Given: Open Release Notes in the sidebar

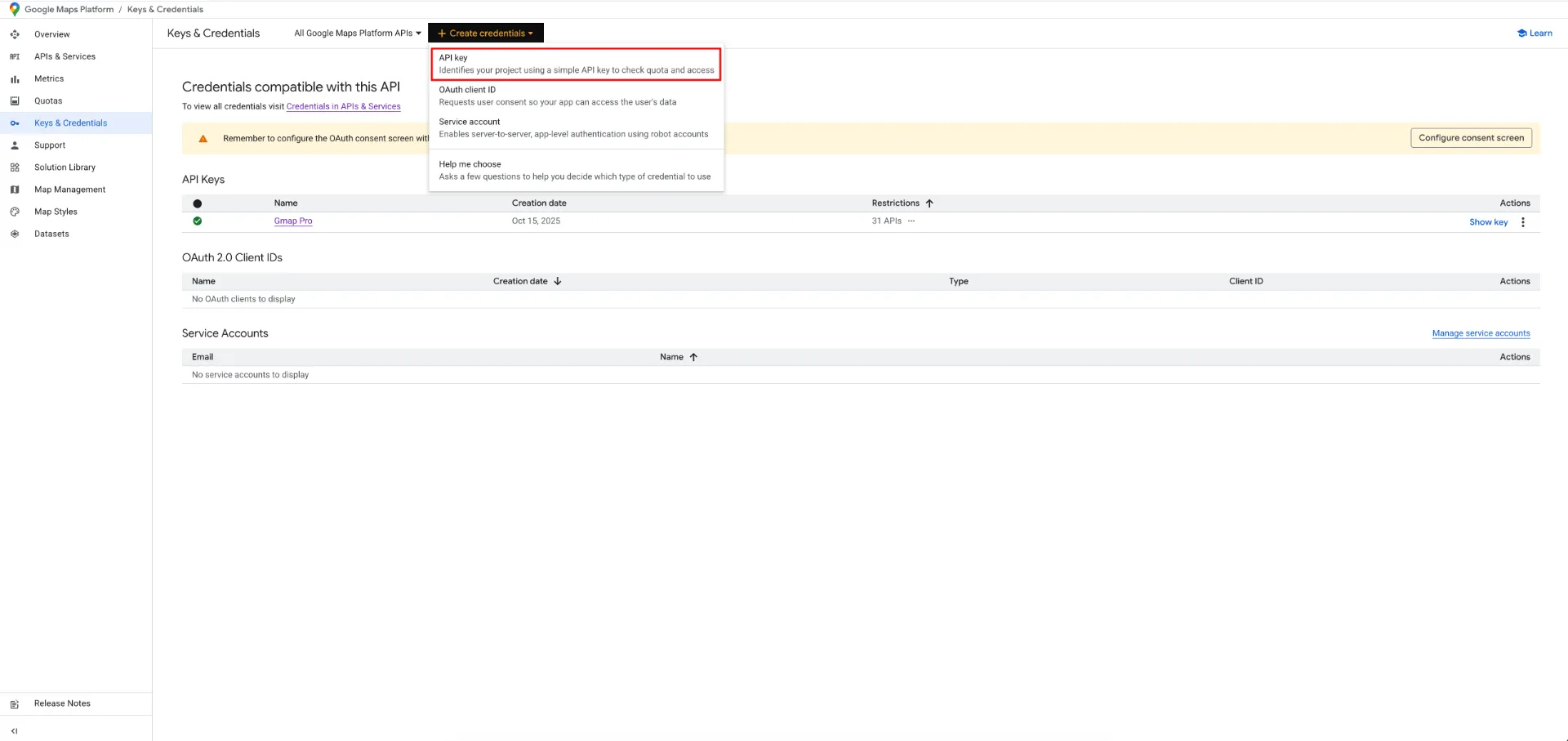Looking at the screenshot, I should click(62, 703).
